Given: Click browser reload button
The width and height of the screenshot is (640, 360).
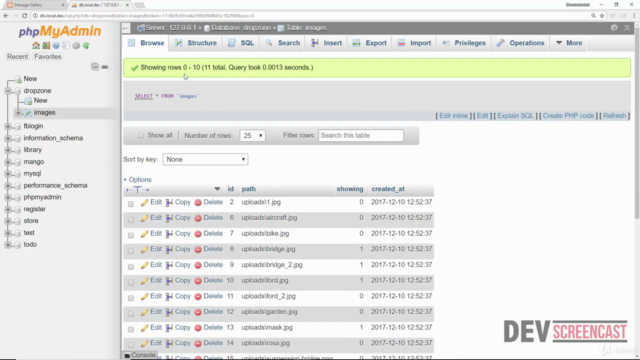Looking at the screenshot, I should (x=24, y=16).
